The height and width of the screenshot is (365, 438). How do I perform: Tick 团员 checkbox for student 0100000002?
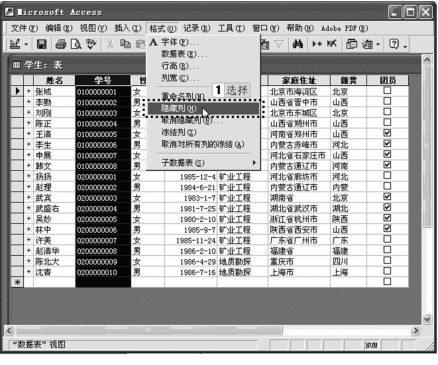tap(387, 101)
